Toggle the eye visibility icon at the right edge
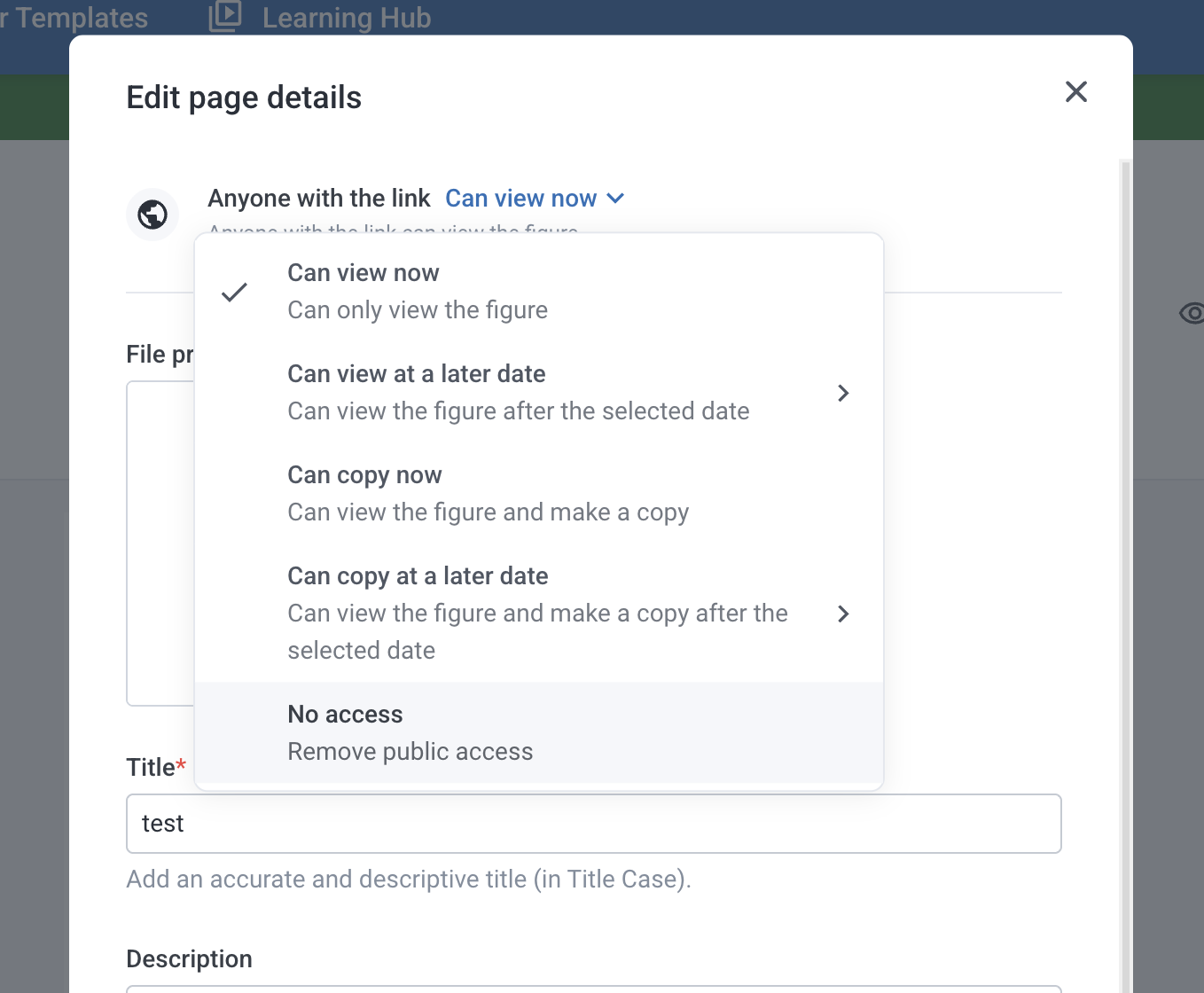 (1192, 313)
